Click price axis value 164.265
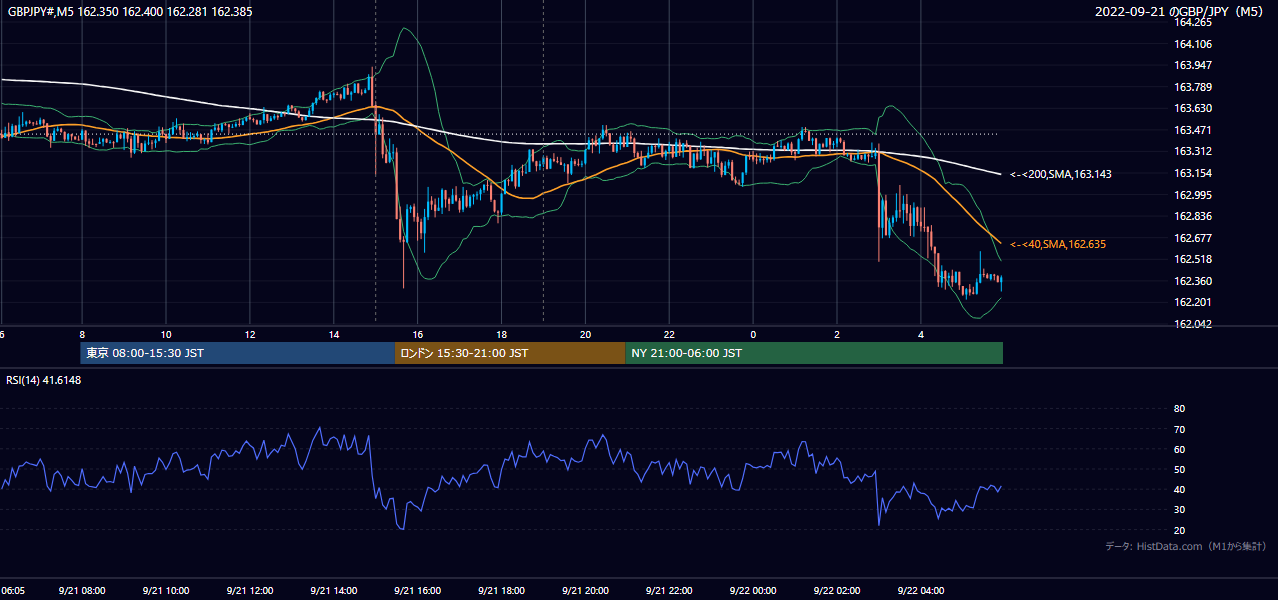The width and height of the screenshot is (1278, 600). pos(1193,22)
